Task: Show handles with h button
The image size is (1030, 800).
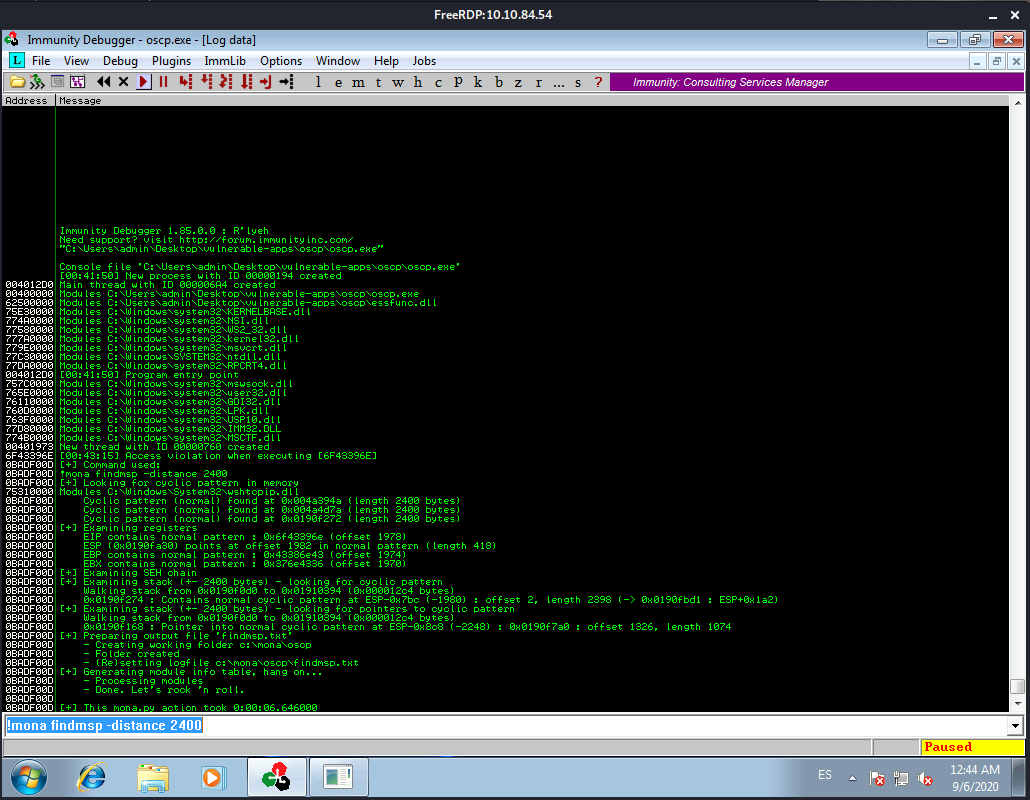Action: 418,82
